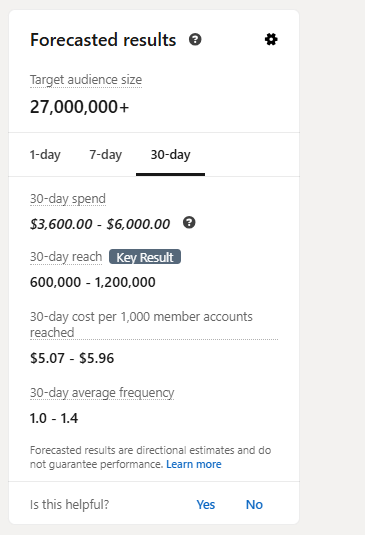Switch to the 7-day tab
Viewport: 365px width, 535px height.
[106, 155]
